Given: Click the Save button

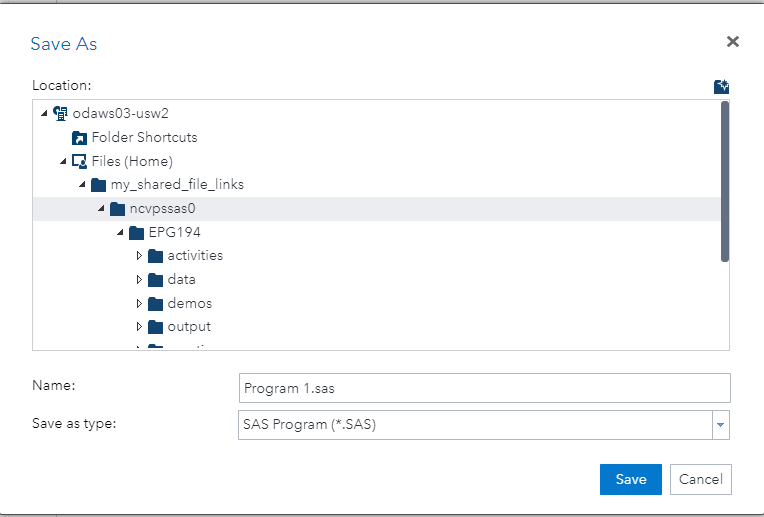Looking at the screenshot, I should click(x=630, y=479).
